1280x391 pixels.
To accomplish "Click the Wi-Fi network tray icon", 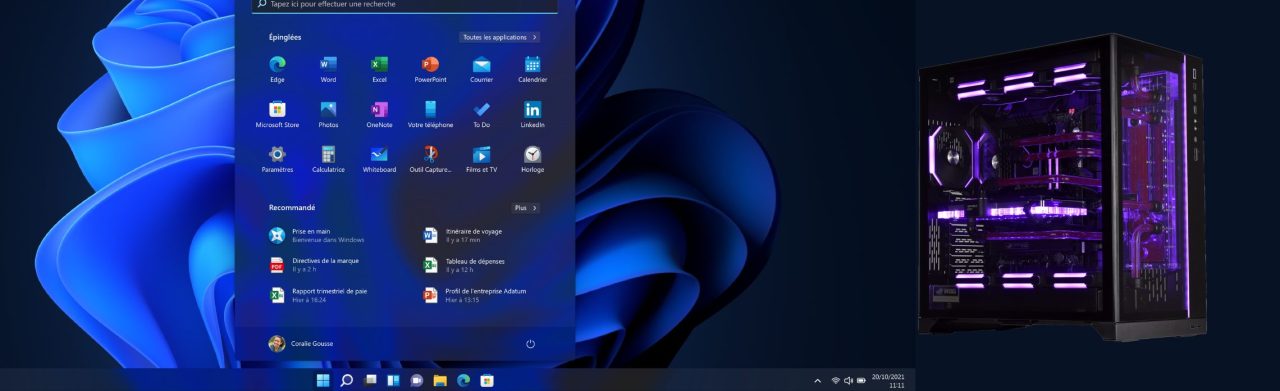I will (835, 381).
